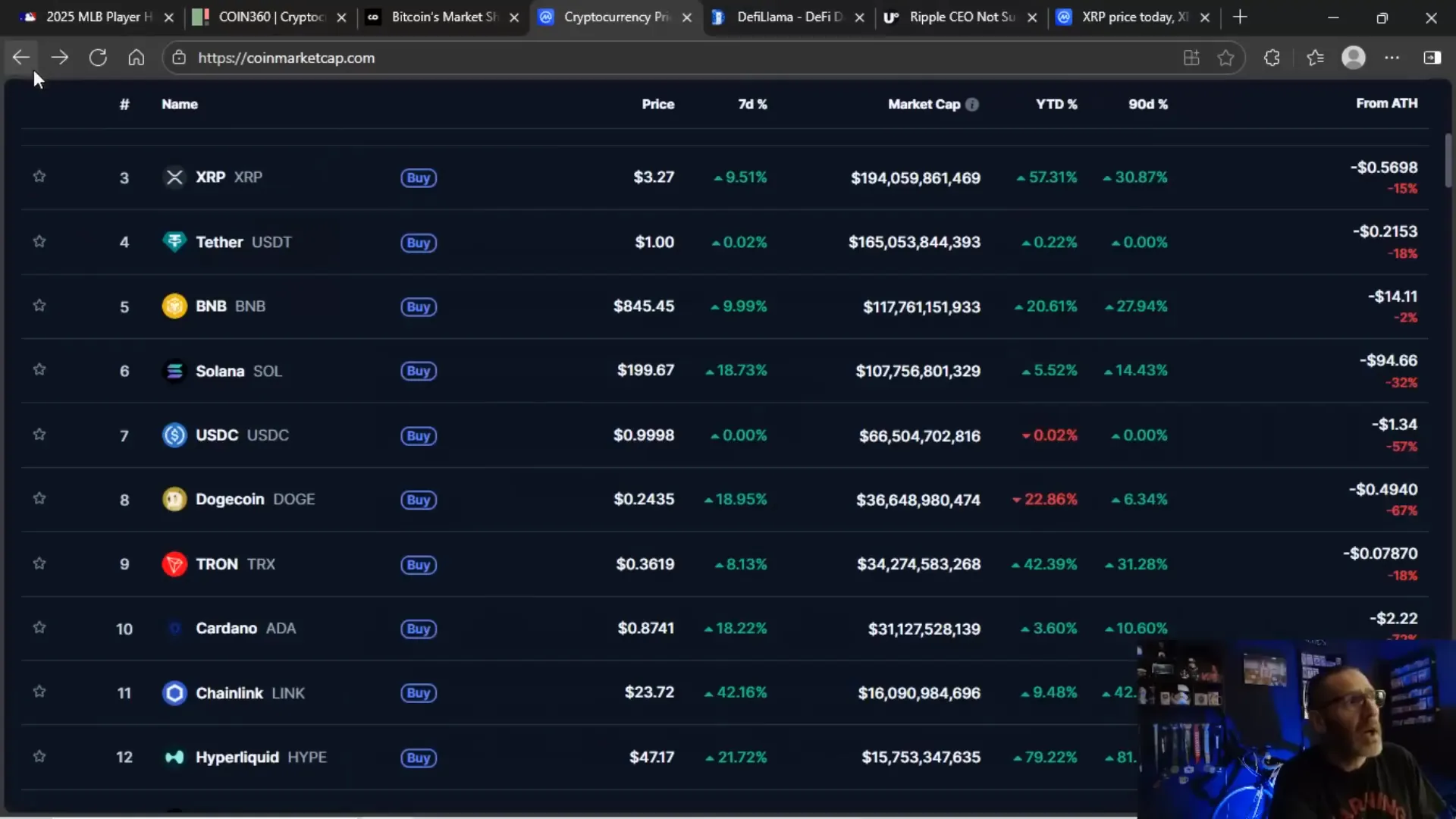1456x819 pixels.
Task: Add TRON to watchlist star
Action: pyautogui.click(x=39, y=563)
